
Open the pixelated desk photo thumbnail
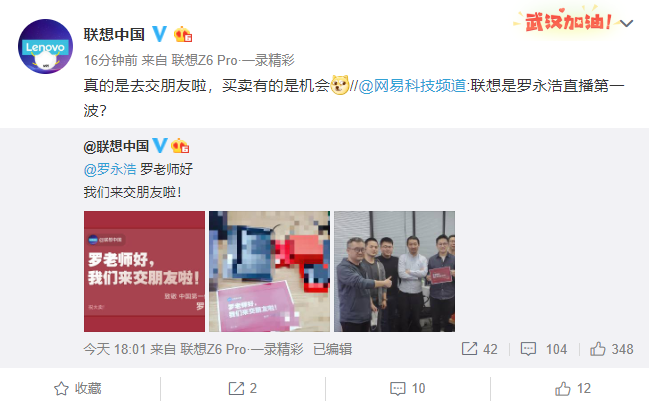[x=269, y=271]
